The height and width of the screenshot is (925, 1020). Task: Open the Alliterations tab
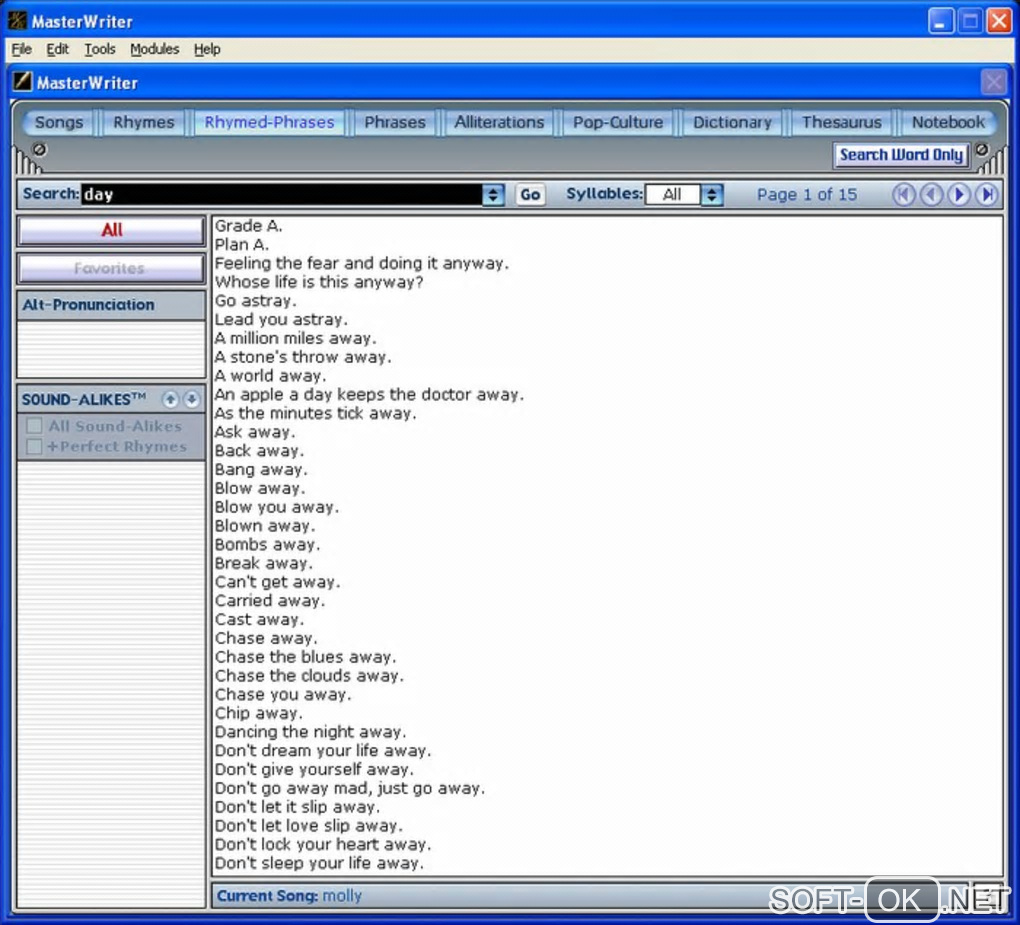(x=499, y=122)
